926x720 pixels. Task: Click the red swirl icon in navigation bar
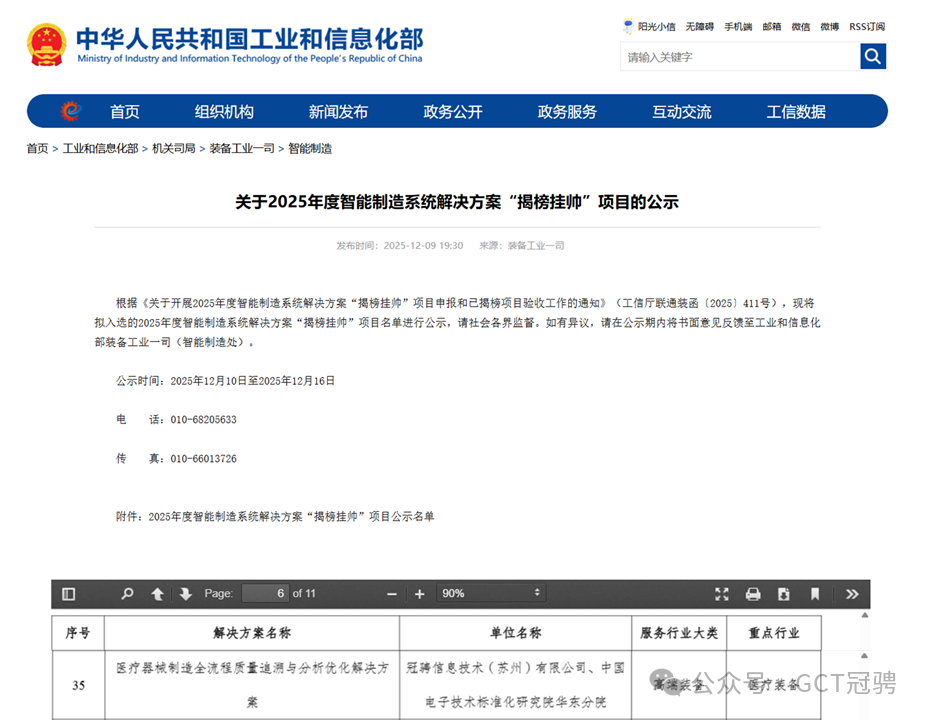coord(71,111)
